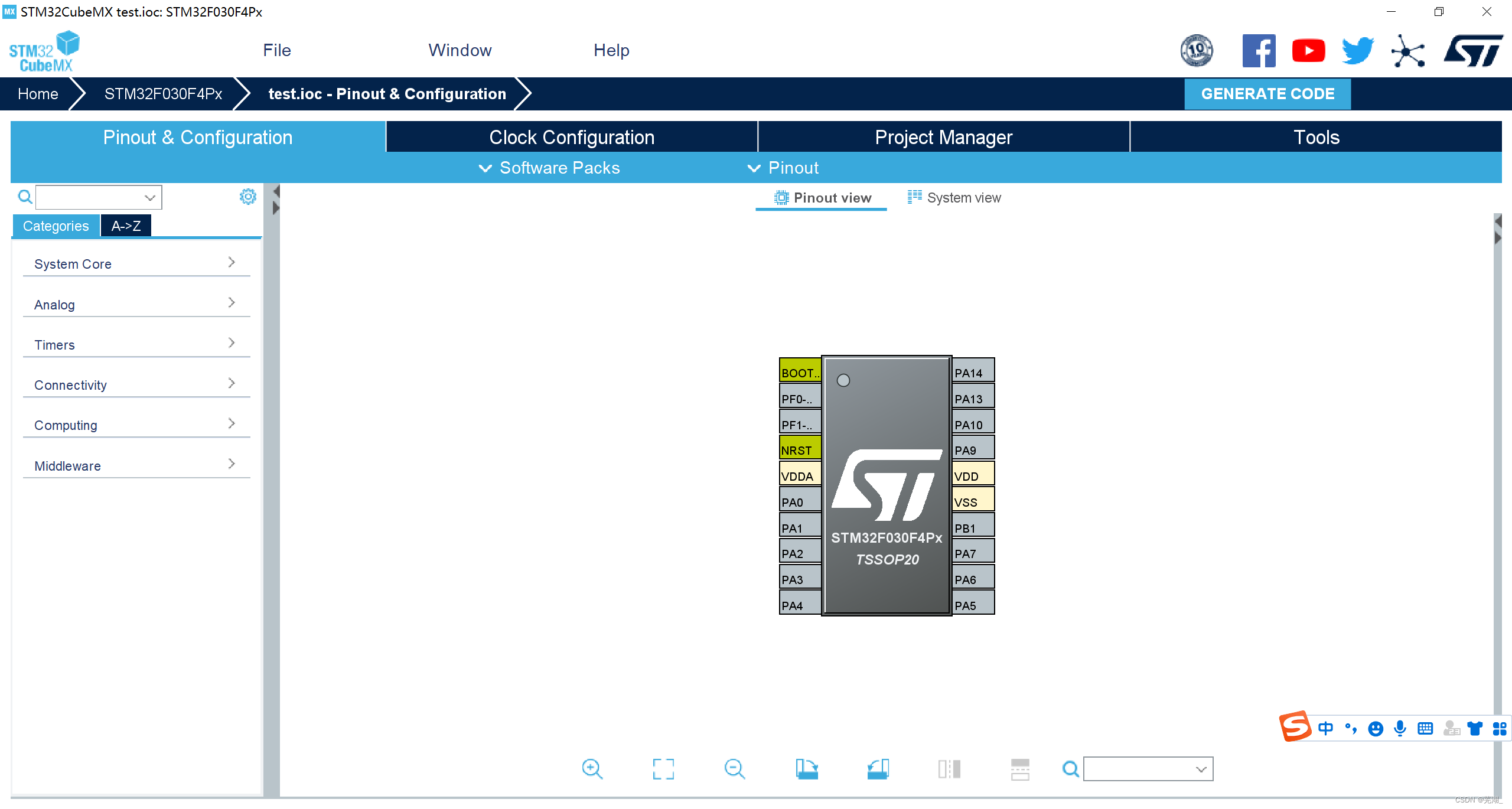Open the ST Facebook page icon
This screenshot has height=809, width=1512.
click(x=1259, y=51)
